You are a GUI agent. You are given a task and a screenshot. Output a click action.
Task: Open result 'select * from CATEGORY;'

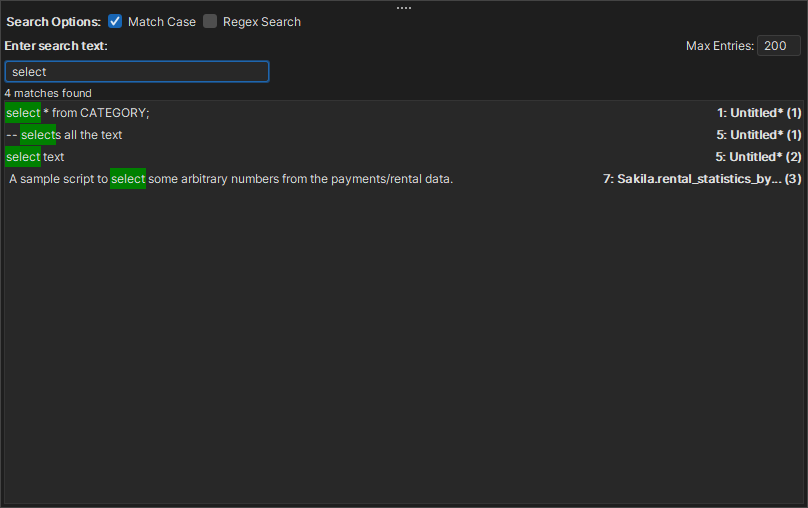[x=96, y=113]
